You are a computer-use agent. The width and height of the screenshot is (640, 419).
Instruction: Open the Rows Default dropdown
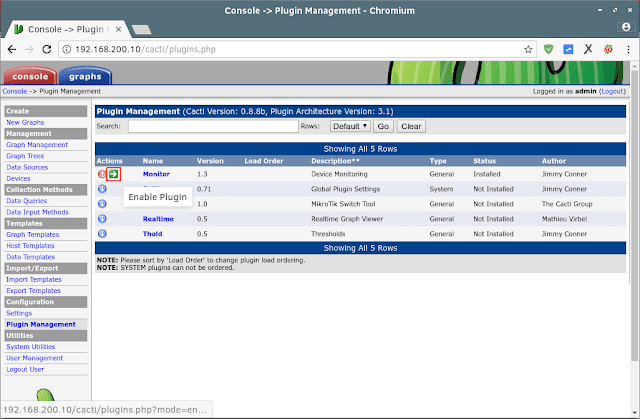350,126
